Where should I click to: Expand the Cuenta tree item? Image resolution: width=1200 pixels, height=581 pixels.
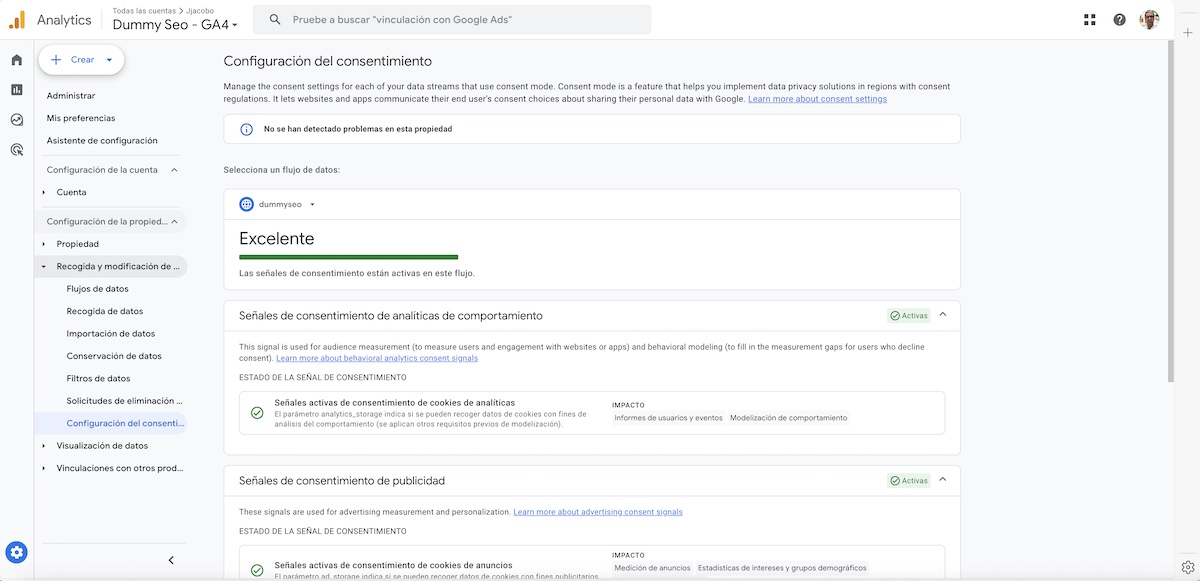44,192
